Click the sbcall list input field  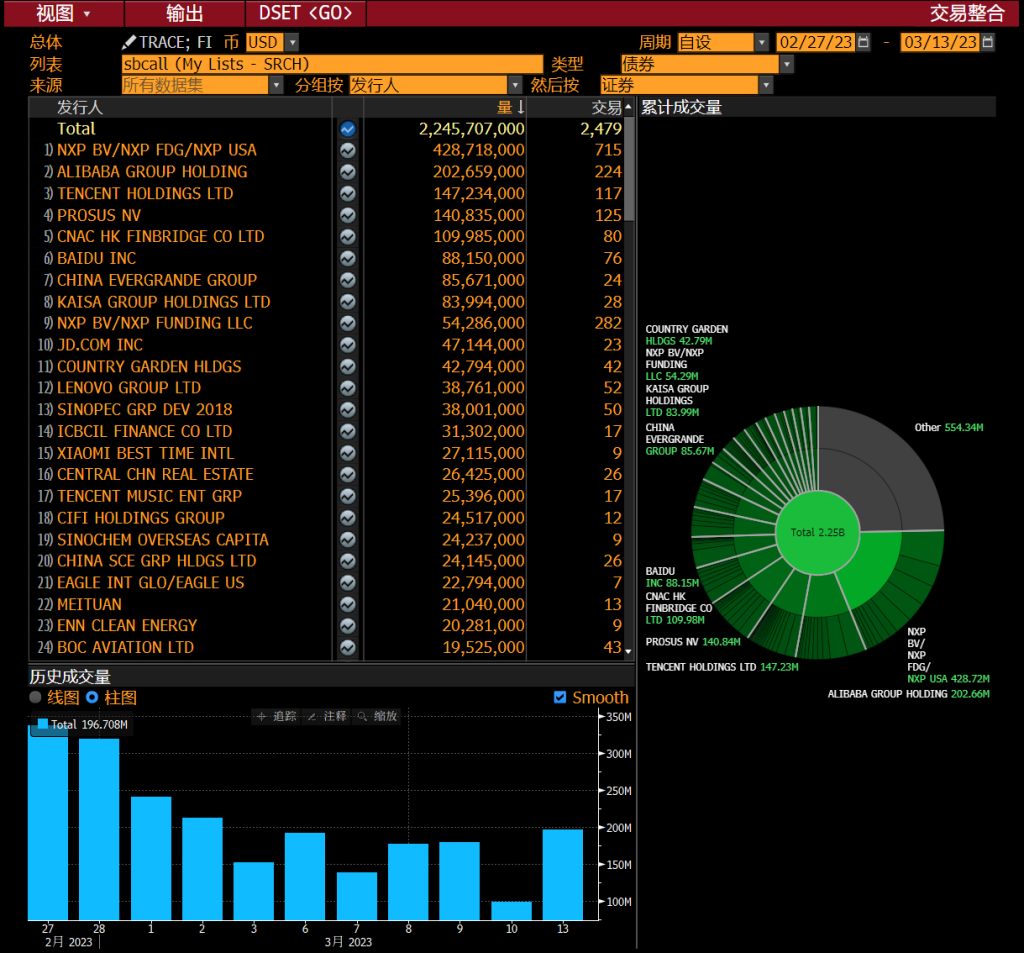point(332,64)
